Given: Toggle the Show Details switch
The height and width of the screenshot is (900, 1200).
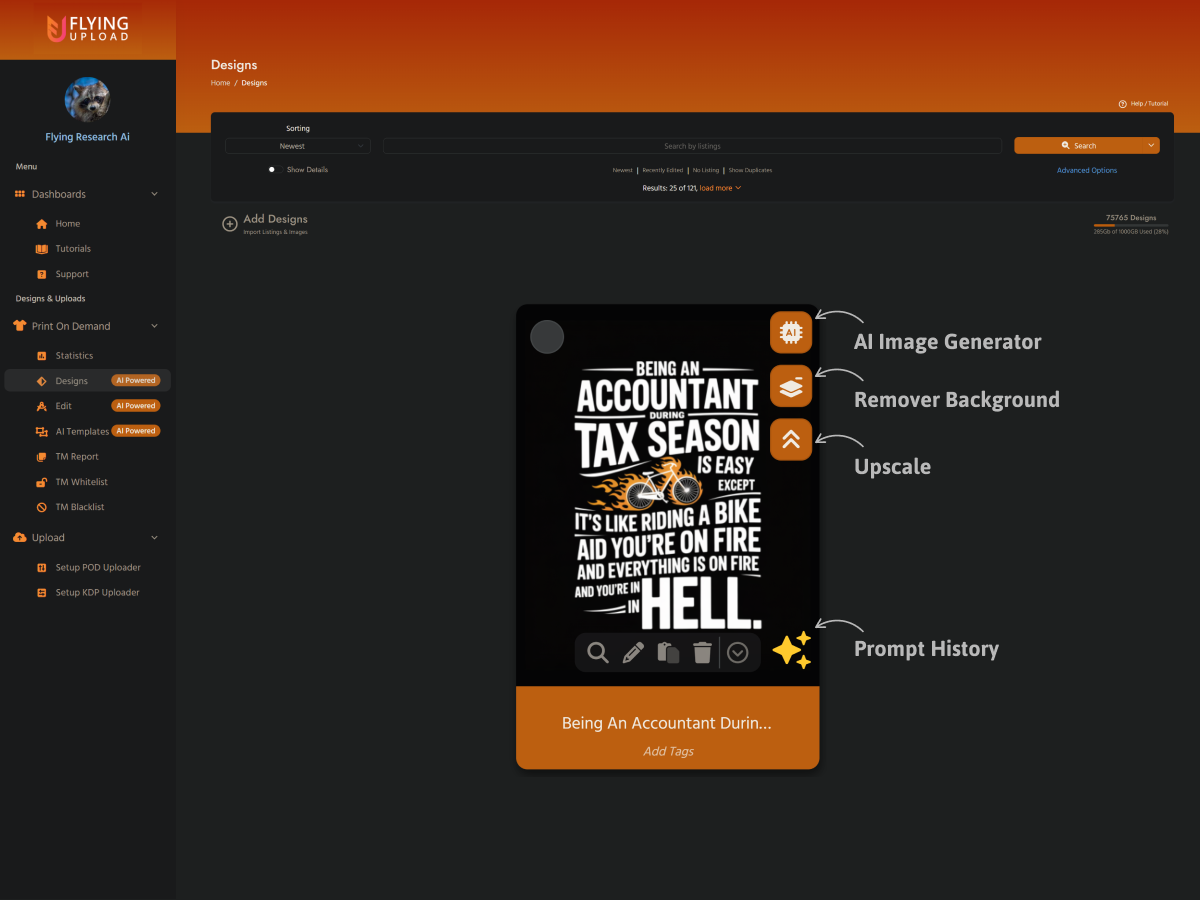Looking at the screenshot, I should (275, 170).
